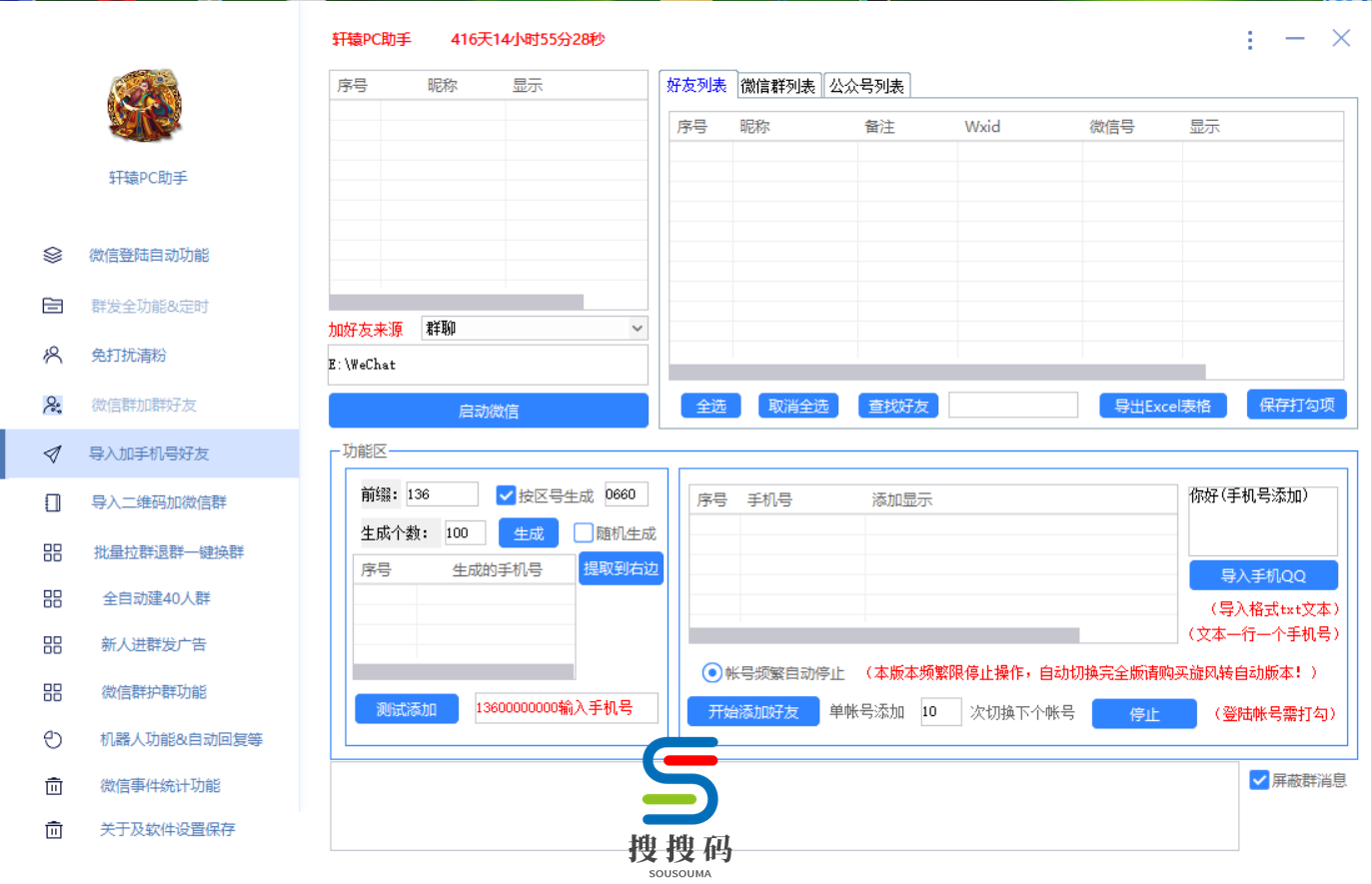Click the circular icon beside 机器人功能&自动回复等

(53, 740)
